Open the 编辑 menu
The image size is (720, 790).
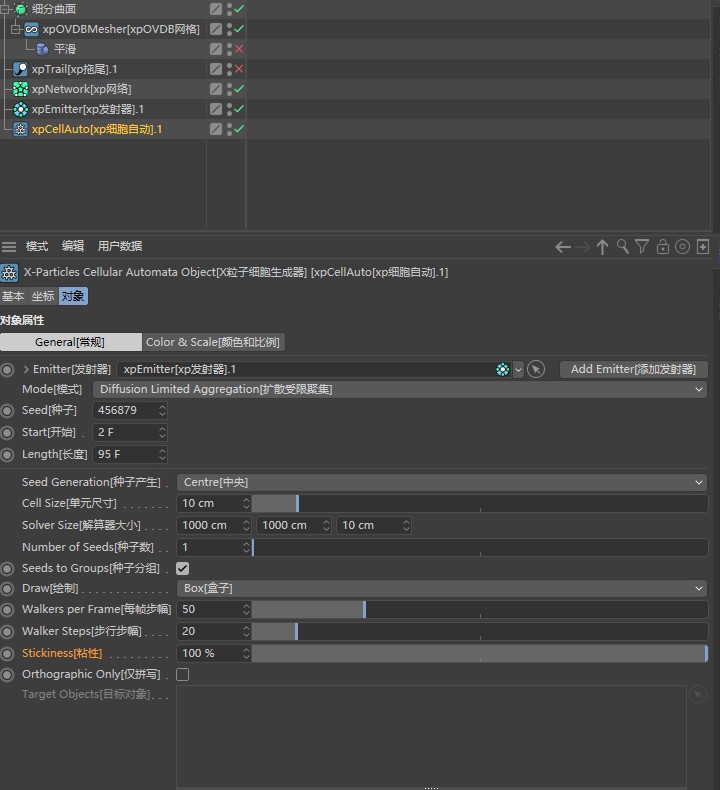tap(73, 246)
